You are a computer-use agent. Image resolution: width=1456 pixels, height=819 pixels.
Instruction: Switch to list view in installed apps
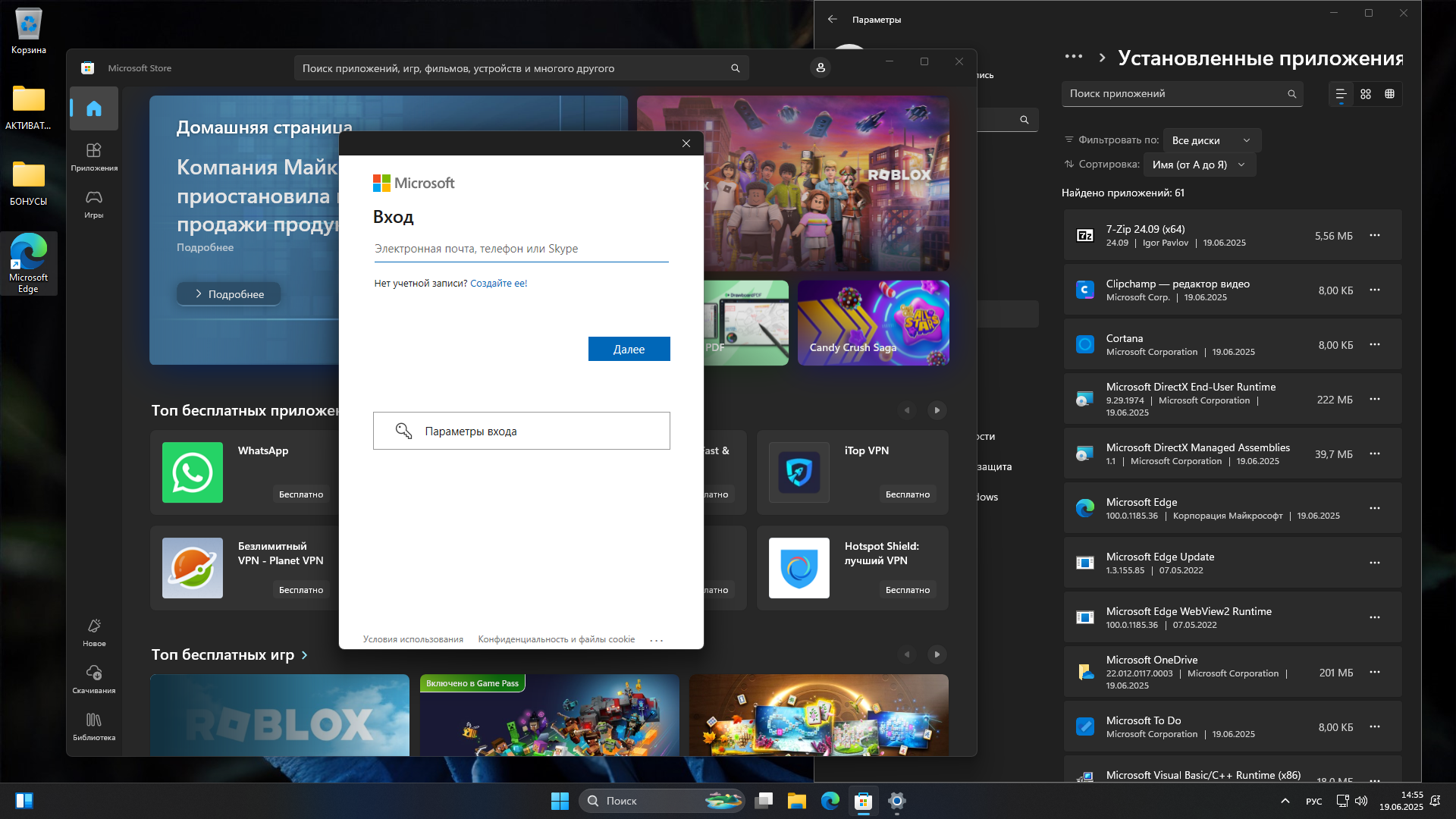click(1341, 94)
